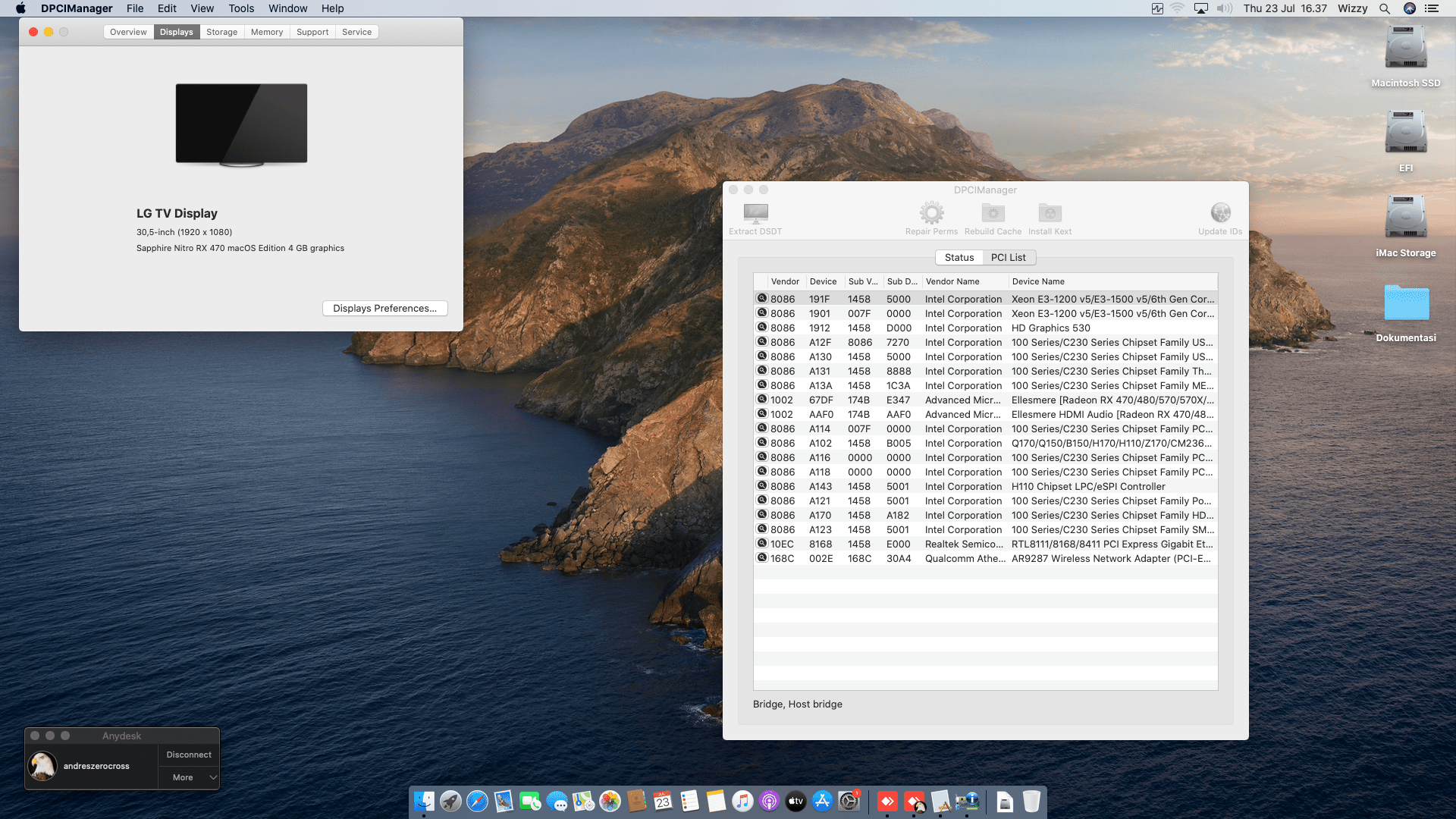Expand the More dropdown in Anydesk
Viewport: 1456px width, 819px height.
pyautogui.click(x=188, y=777)
